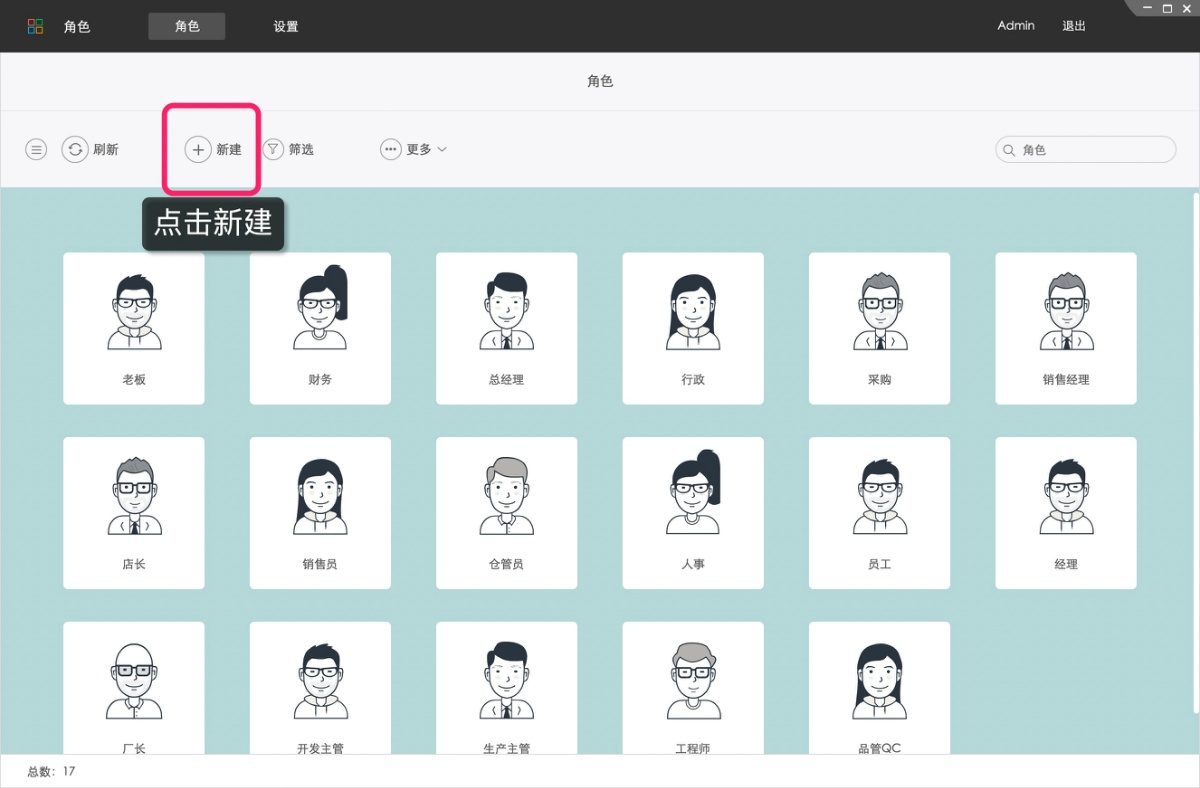Click the 总数: 17 status text

(51, 771)
